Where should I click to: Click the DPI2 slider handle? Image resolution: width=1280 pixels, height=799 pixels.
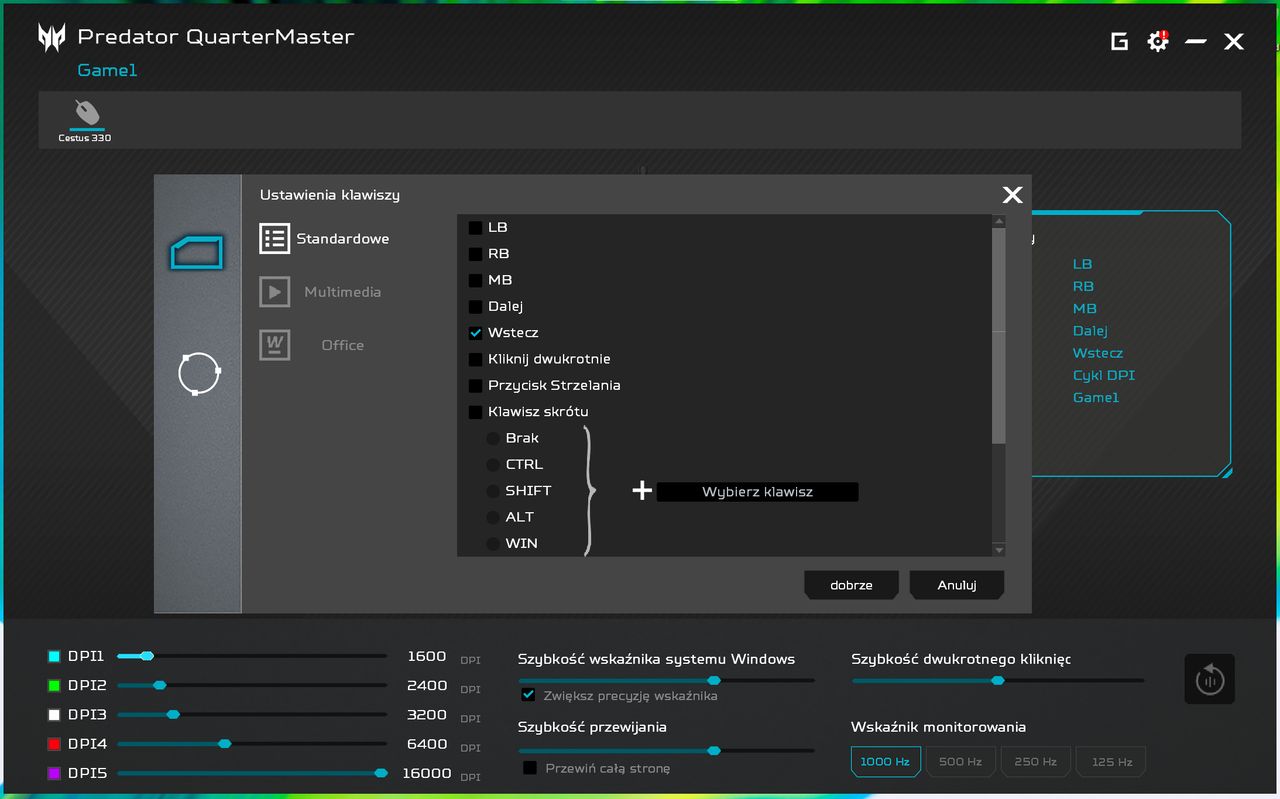click(x=159, y=685)
